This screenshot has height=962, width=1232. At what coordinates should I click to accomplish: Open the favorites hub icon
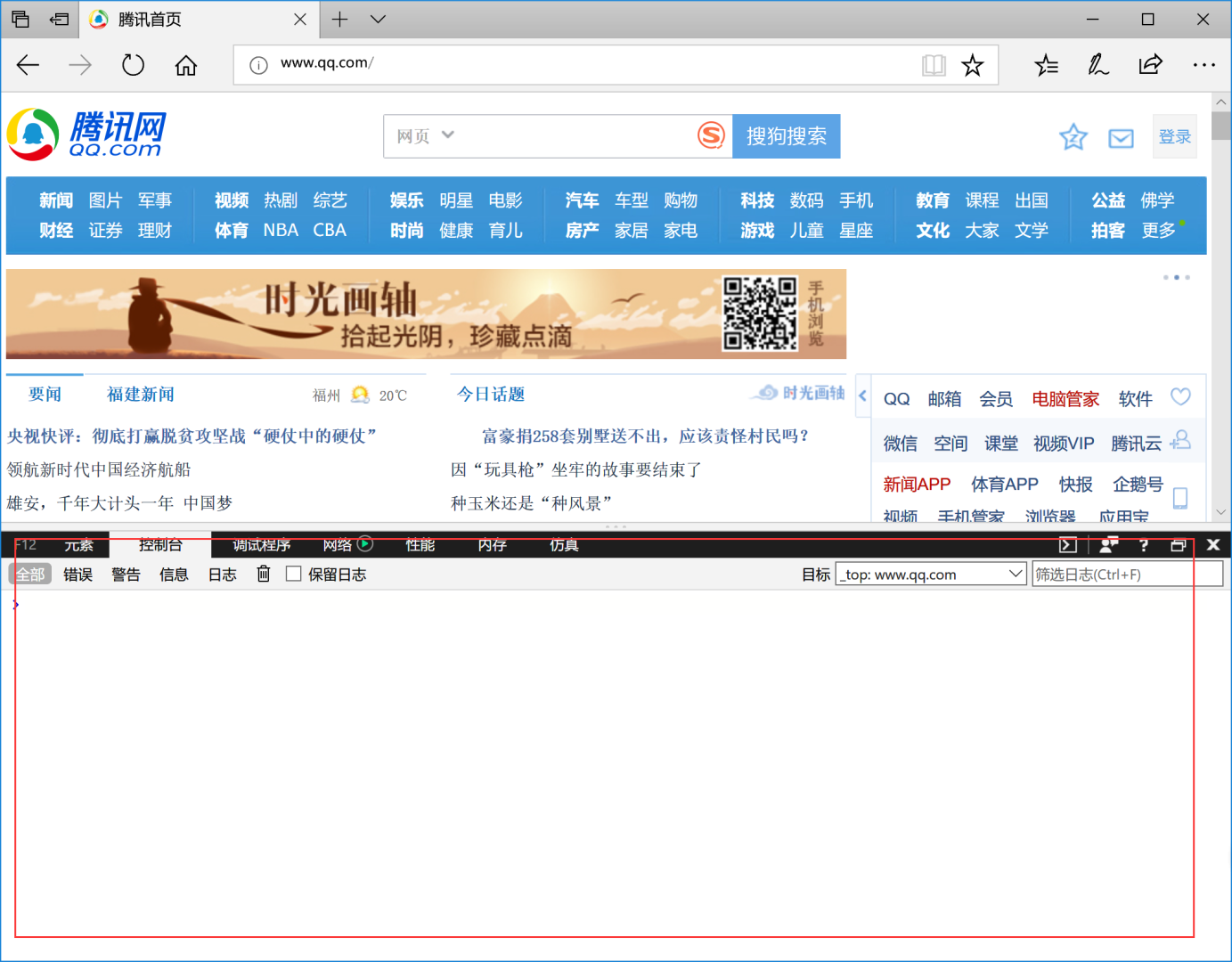click(1047, 64)
